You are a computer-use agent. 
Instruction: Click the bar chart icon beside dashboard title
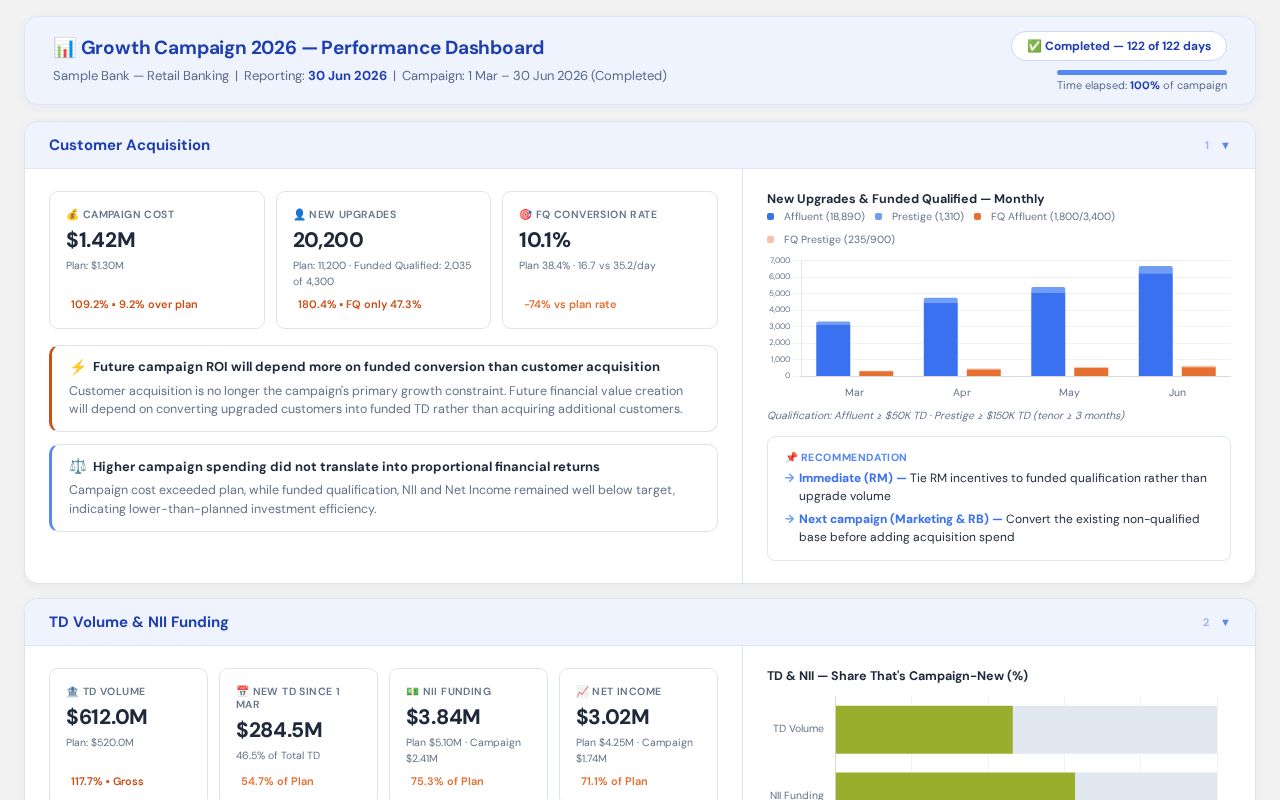64,48
